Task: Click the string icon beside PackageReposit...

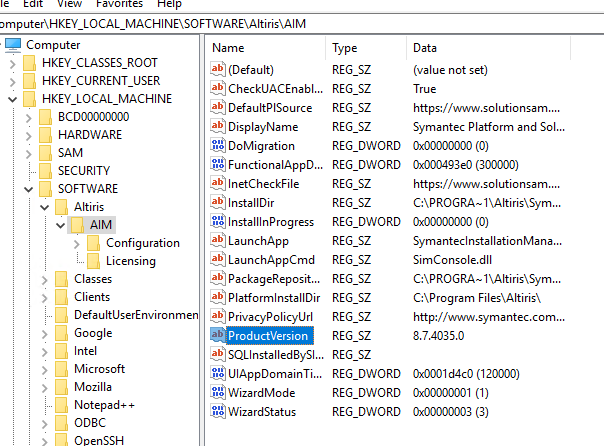Action: tap(217, 278)
